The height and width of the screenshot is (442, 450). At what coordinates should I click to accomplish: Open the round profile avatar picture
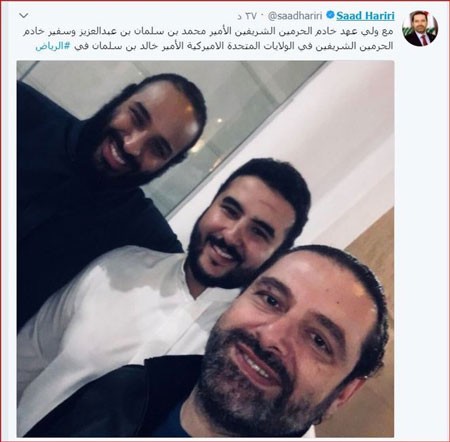tap(420, 28)
